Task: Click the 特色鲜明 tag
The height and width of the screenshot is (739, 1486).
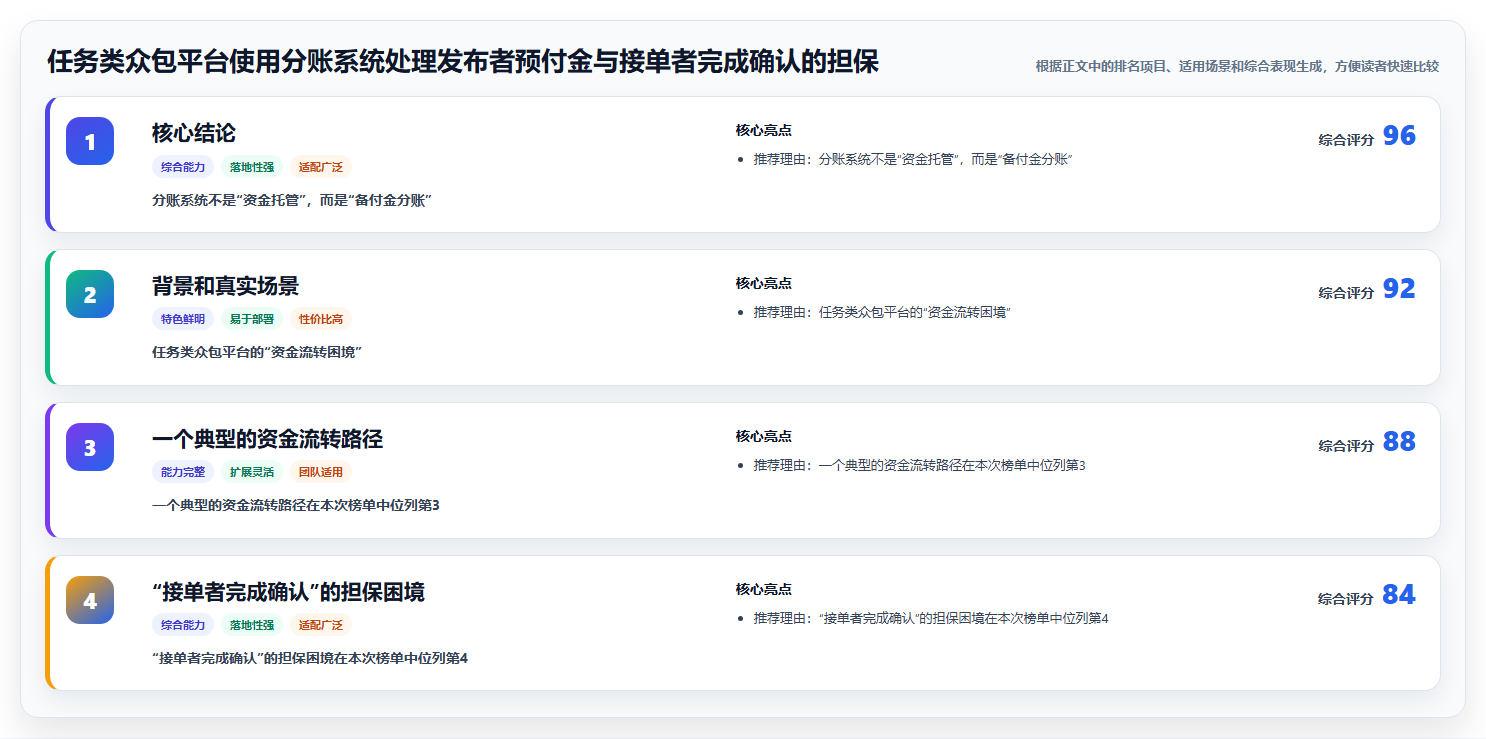Action: 183,320
